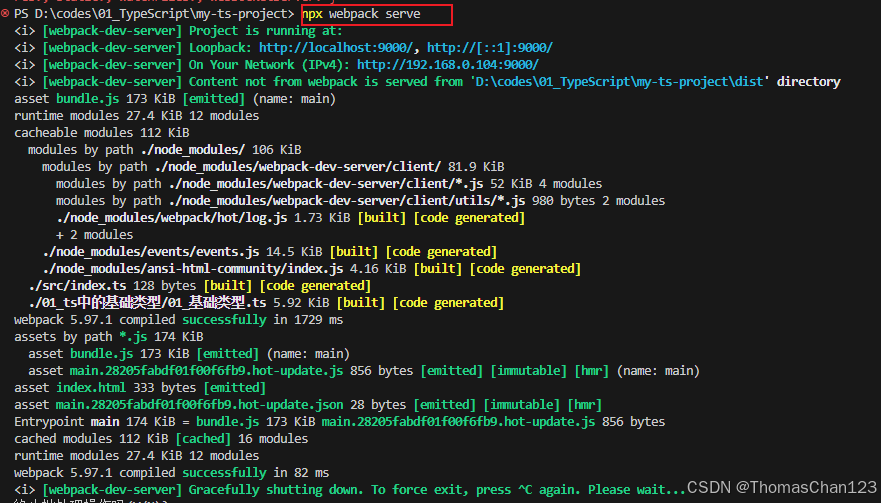Open the http://localhost:9000/ loopback link
The image size is (881, 503).
pyautogui.click(x=336, y=48)
